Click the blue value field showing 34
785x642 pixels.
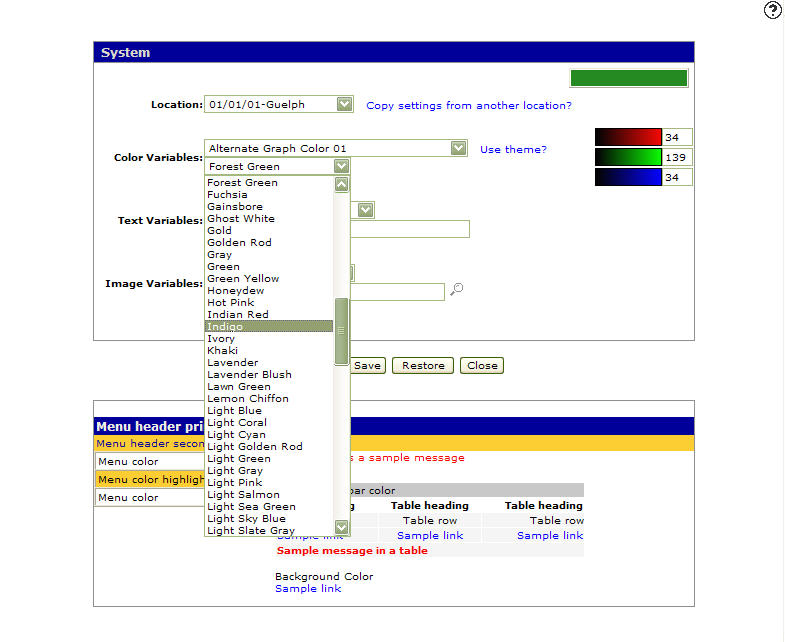point(677,177)
